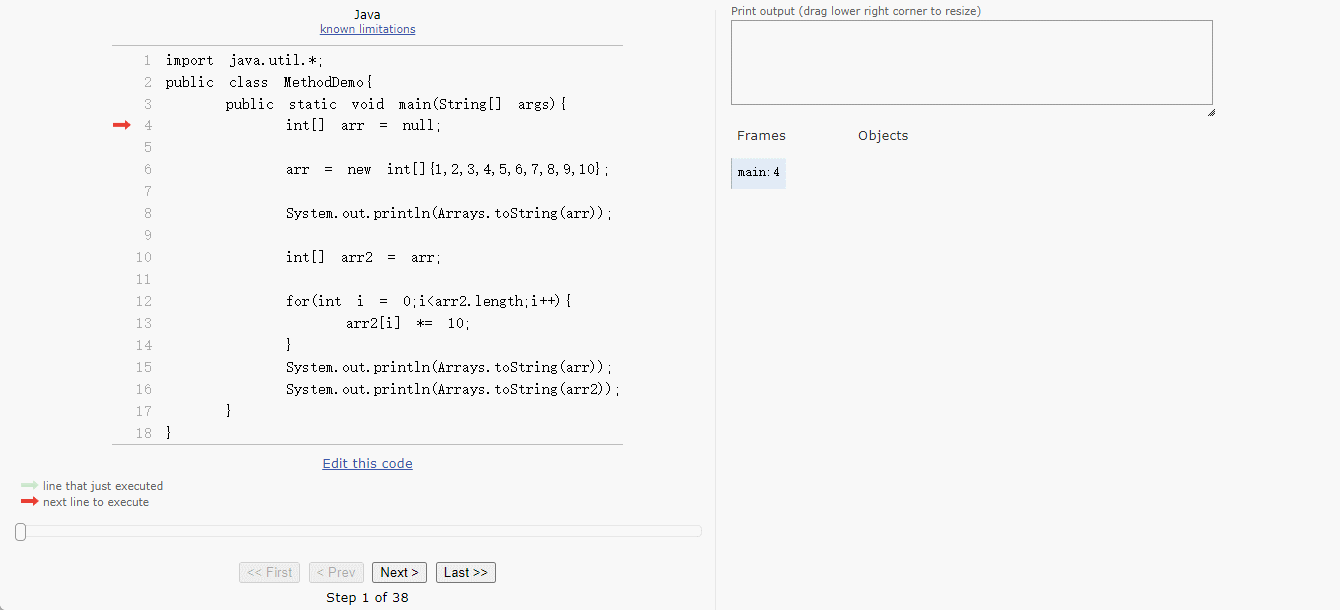
Task: Open the Edit this code link
Action: click(367, 464)
